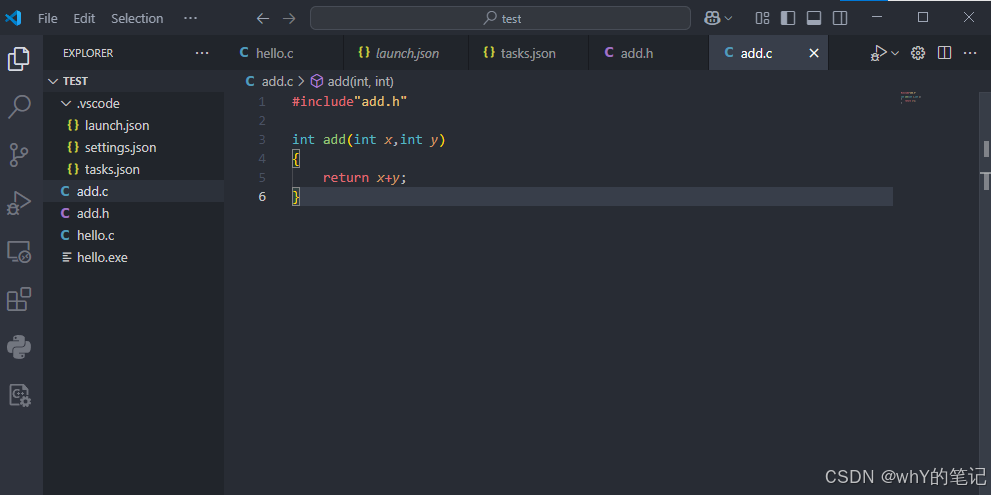The image size is (991, 495).
Task: Open the Python view in activity bar
Action: point(18,347)
